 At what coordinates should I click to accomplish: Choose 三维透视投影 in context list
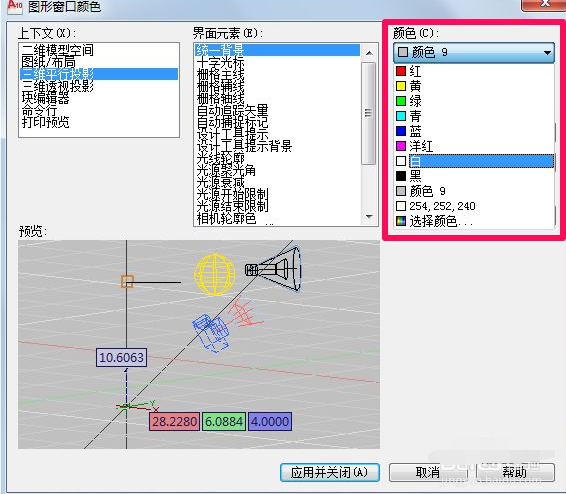(58, 86)
